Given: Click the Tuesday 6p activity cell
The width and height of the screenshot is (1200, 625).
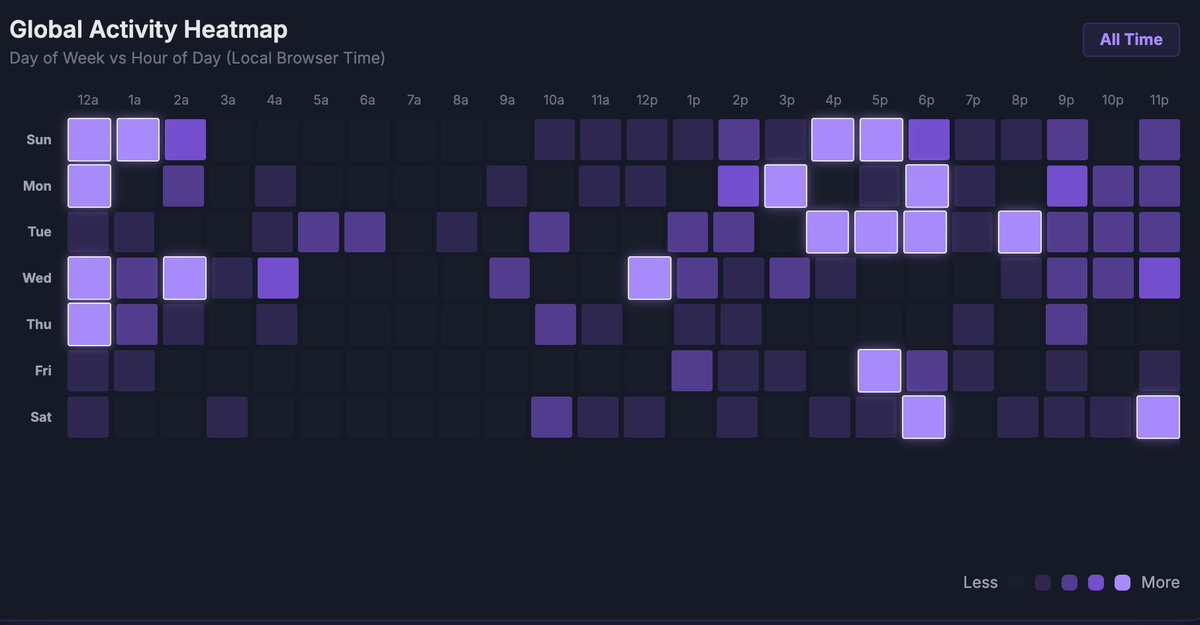Looking at the screenshot, I should click(927, 232).
